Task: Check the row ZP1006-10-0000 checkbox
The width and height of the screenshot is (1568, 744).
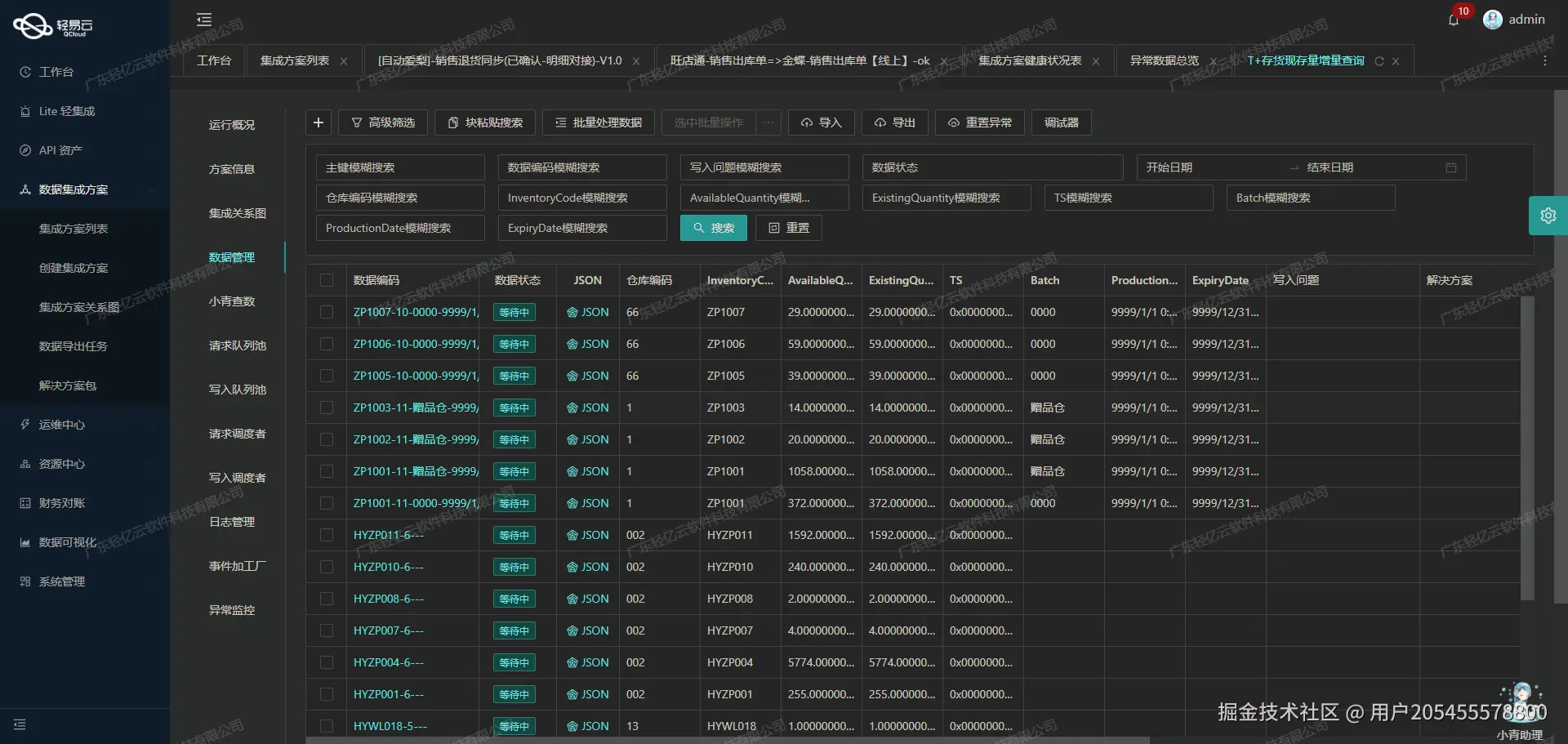Action: pos(327,344)
